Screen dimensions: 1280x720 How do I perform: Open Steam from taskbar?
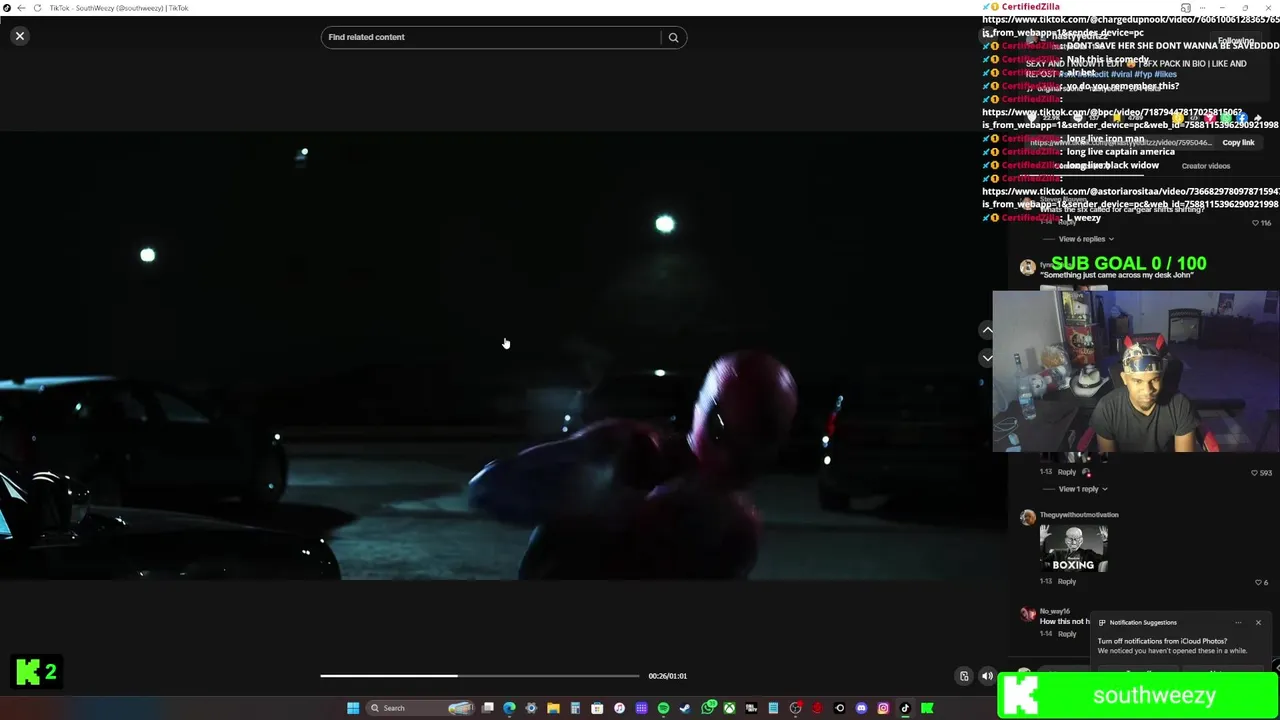(x=685, y=708)
